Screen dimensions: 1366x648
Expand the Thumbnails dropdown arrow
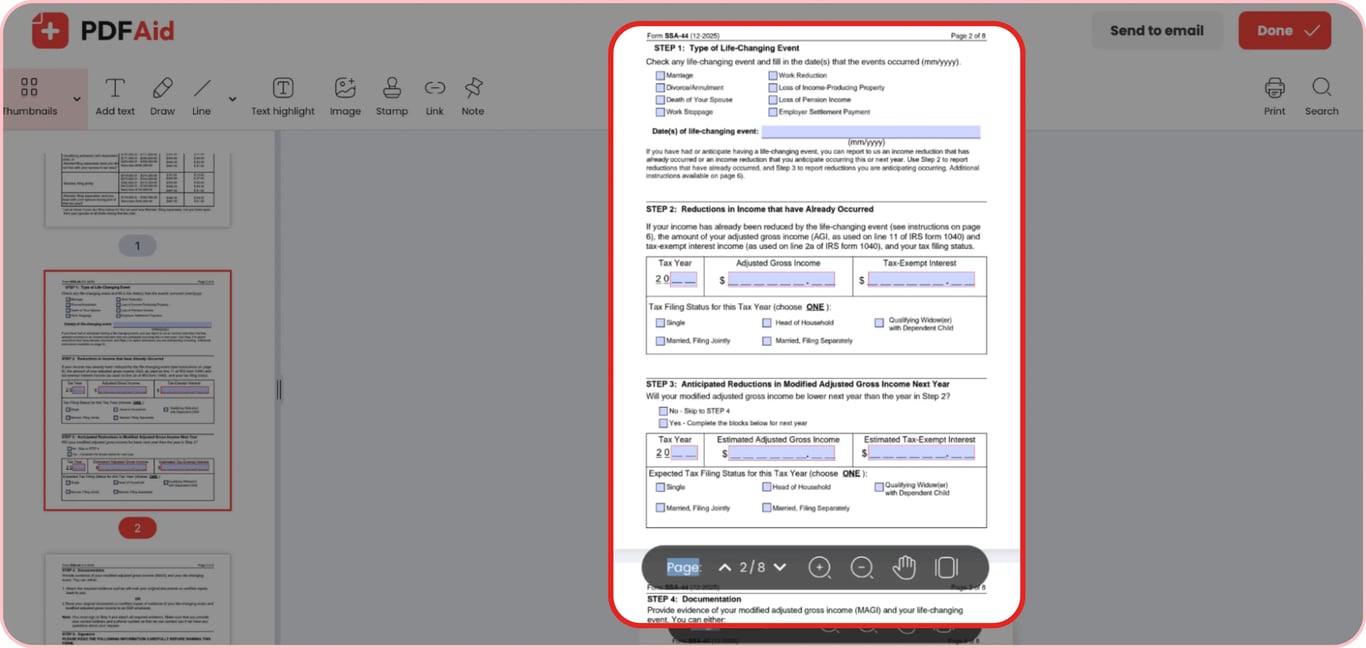coord(77,99)
